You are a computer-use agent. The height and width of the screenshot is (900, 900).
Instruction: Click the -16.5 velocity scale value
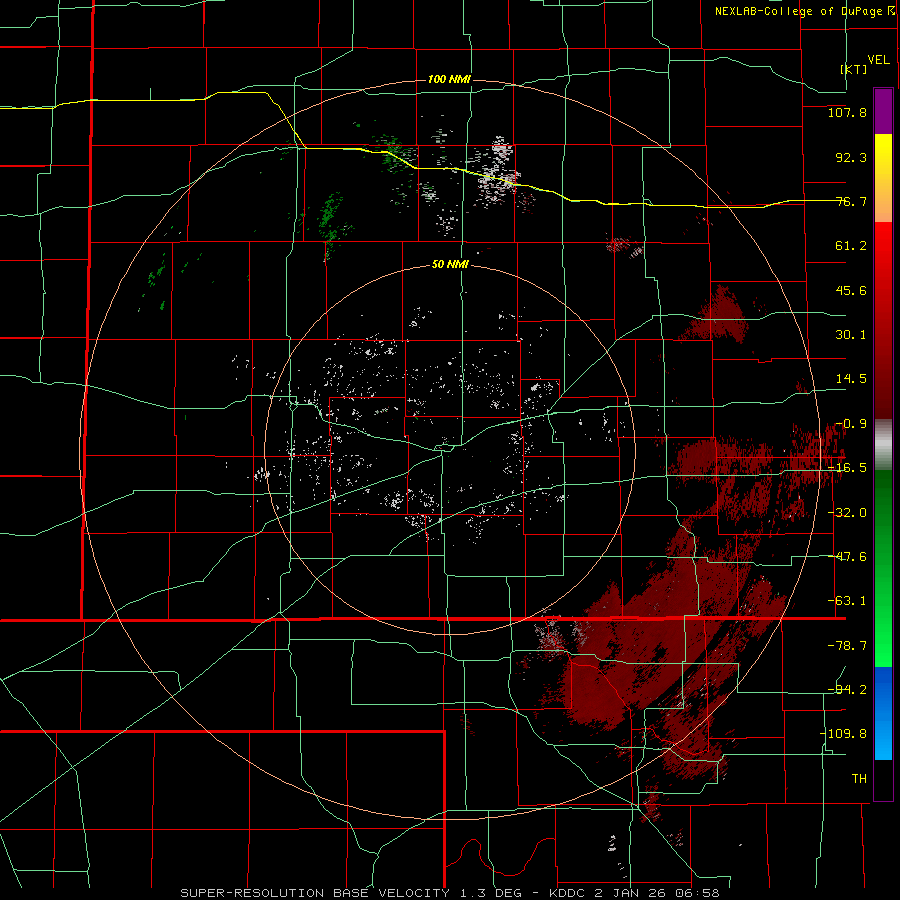point(847,468)
